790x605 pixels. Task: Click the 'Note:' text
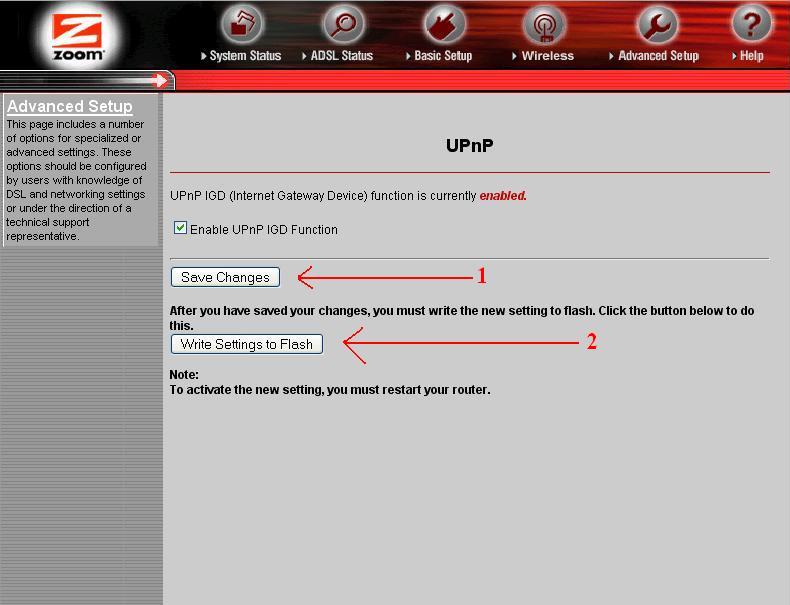tap(184, 375)
